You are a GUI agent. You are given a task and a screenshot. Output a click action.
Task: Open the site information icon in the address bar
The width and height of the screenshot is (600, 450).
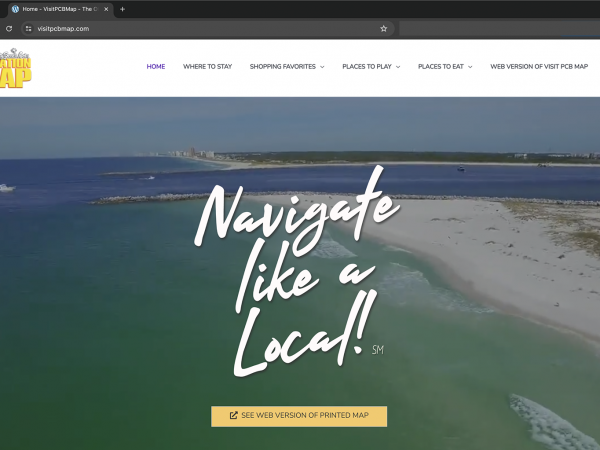click(x=28, y=29)
